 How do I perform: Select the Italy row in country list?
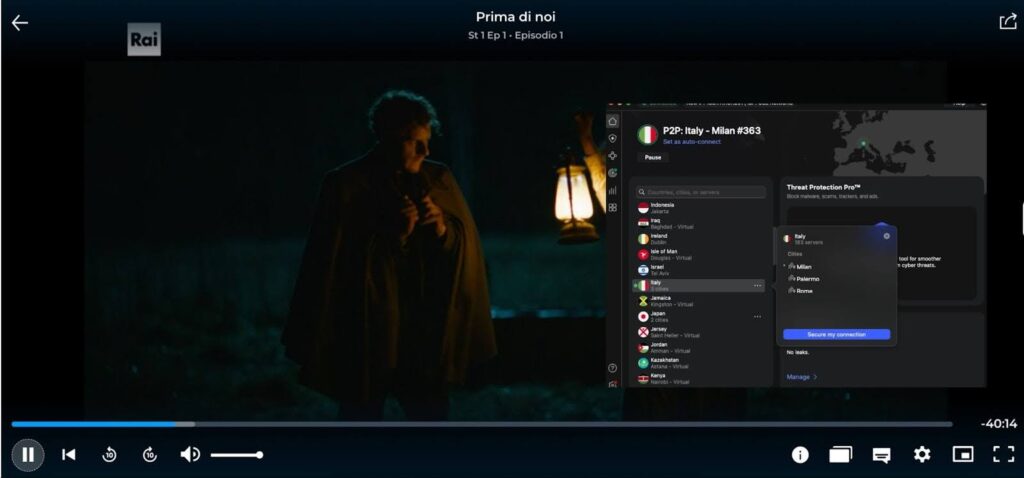coord(699,285)
